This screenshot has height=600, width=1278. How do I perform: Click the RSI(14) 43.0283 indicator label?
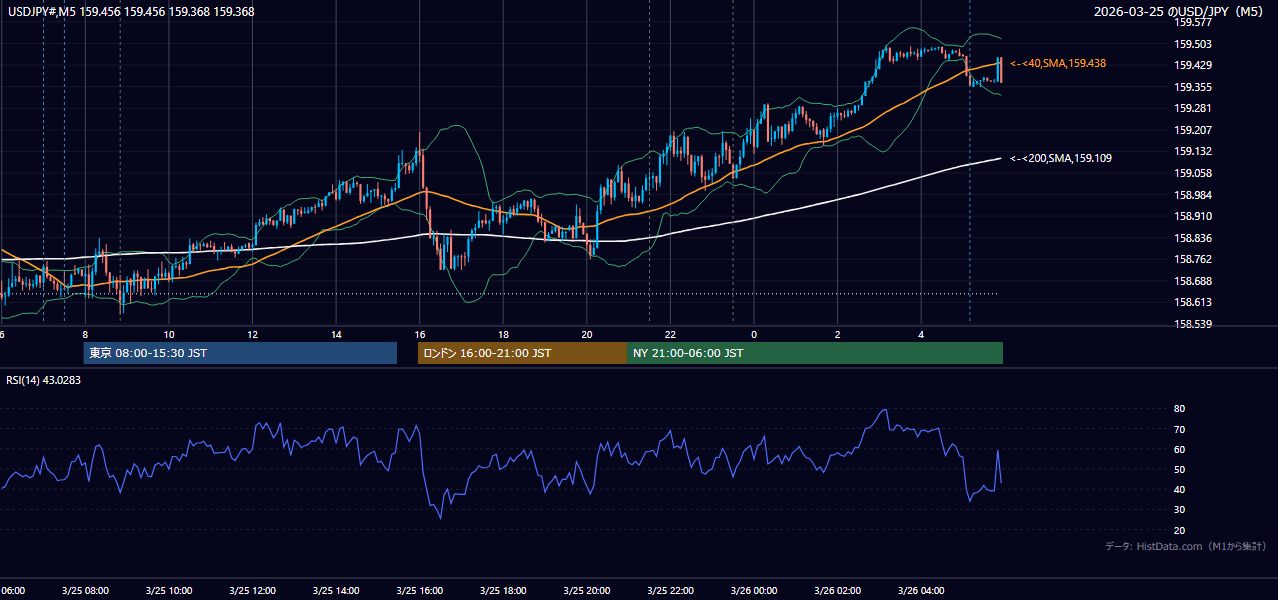(43, 379)
